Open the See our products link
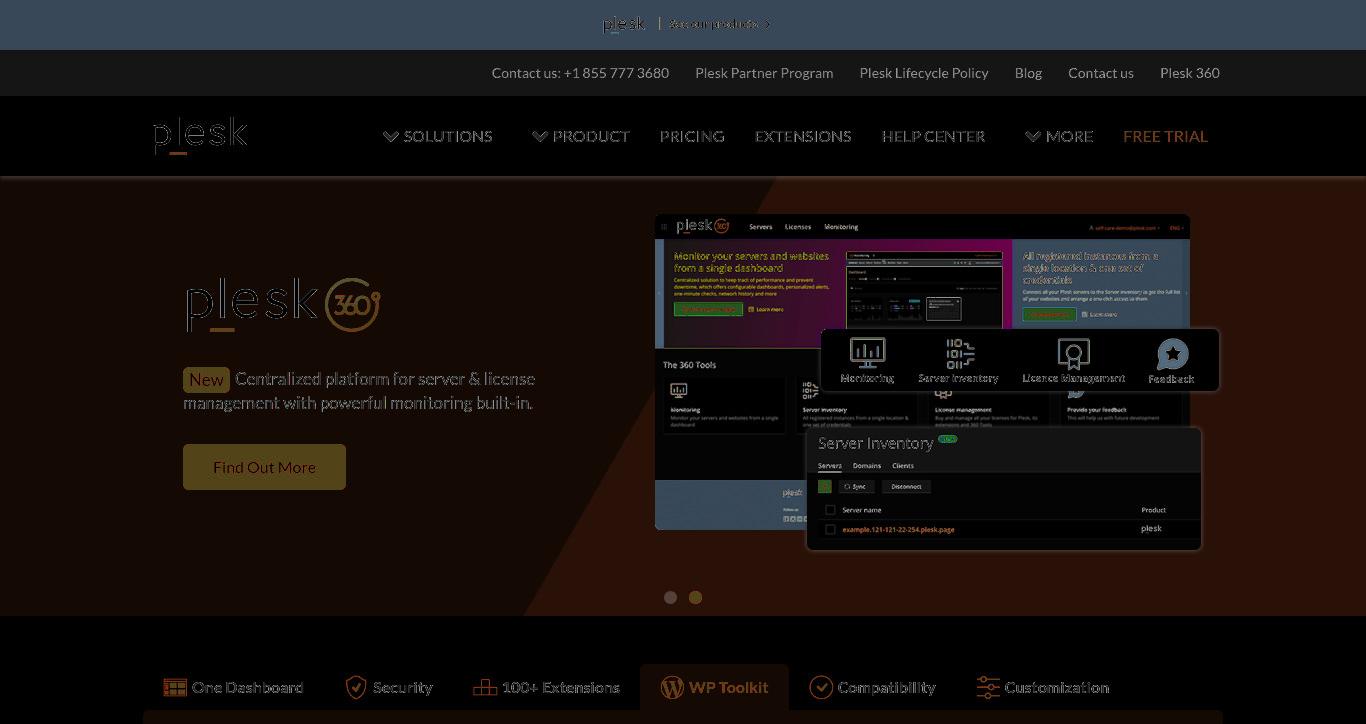Viewport: 1366px width, 724px height. [720, 24]
